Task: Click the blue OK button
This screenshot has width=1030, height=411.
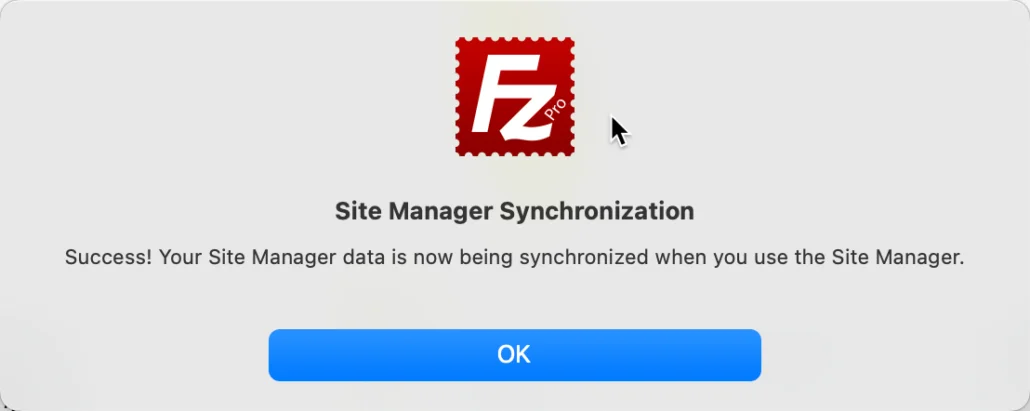Action: coord(514,355)
